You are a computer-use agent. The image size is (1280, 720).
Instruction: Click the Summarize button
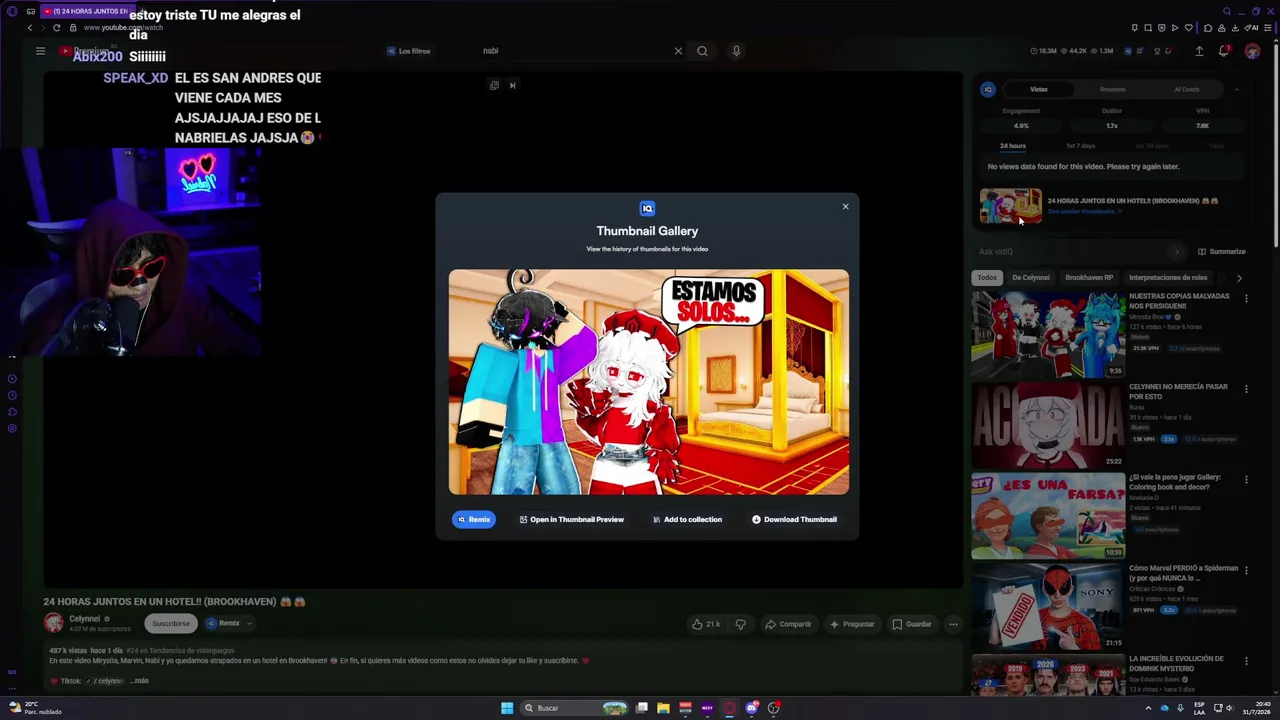click(x=1221, y=251)
